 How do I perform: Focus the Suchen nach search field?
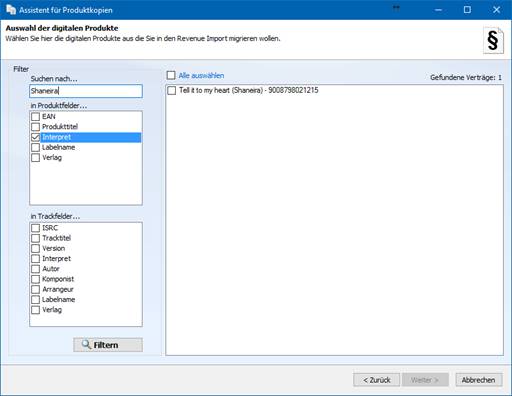86,91
